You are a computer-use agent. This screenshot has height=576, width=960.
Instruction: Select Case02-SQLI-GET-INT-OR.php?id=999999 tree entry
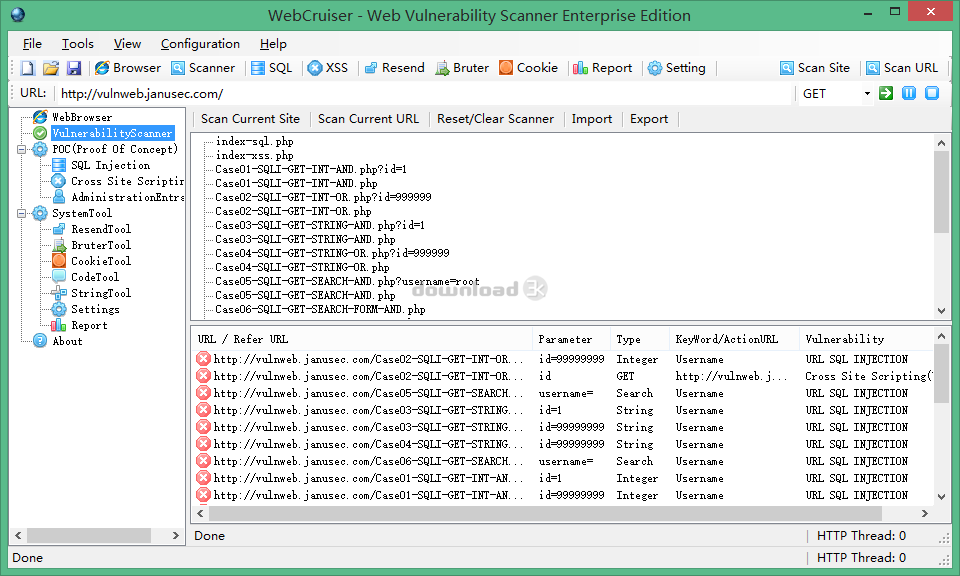click(323, 197)
